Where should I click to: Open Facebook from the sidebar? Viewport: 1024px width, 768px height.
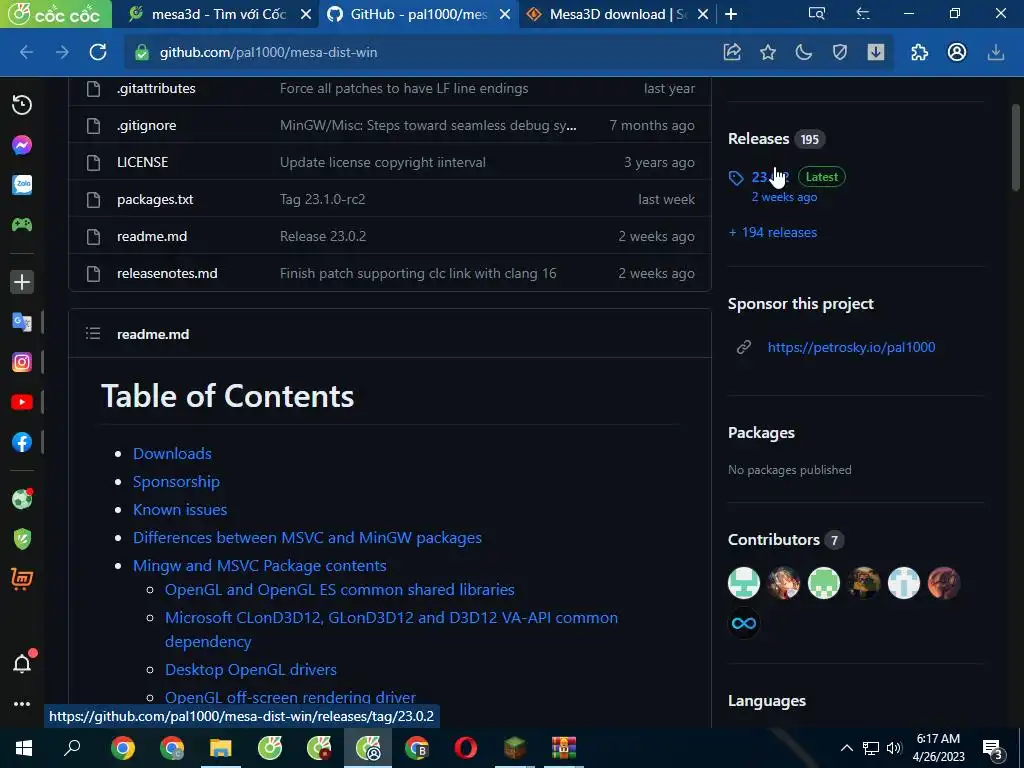22,442
